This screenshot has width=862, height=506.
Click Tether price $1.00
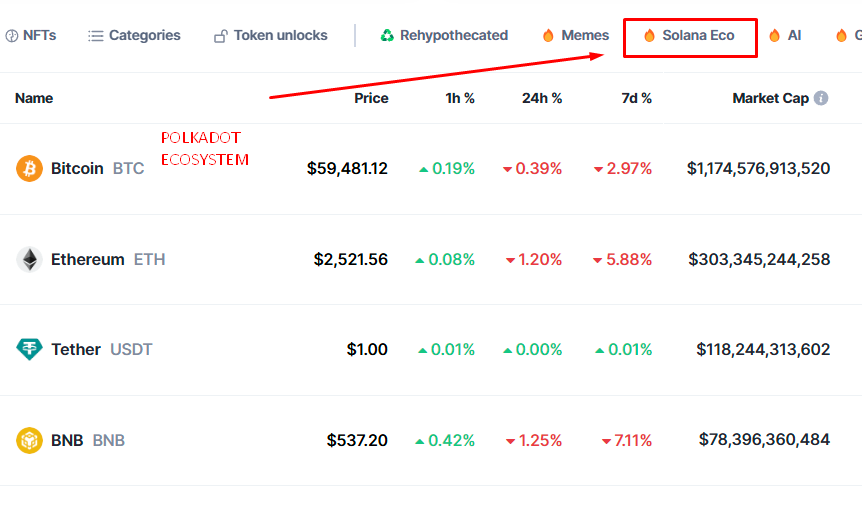367,349
